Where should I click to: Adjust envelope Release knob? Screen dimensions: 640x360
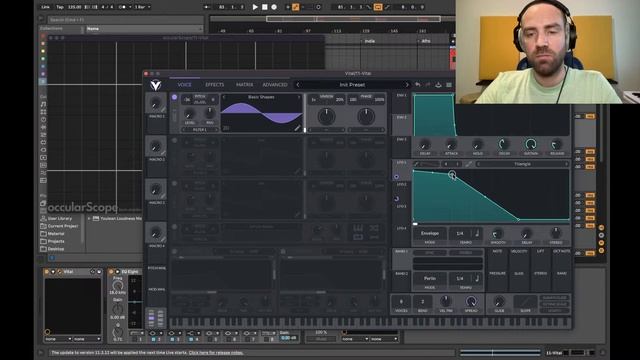(x=557, y=144)
